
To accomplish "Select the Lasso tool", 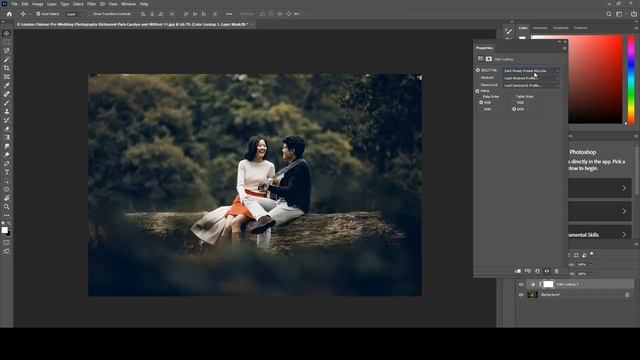I will coord(7,51).
